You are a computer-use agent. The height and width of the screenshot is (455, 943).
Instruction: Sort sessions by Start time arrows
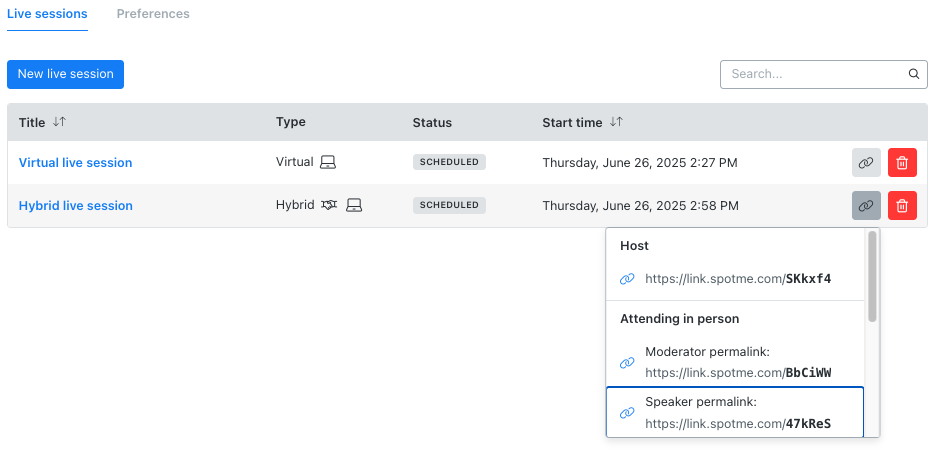(x=616, y=122)
